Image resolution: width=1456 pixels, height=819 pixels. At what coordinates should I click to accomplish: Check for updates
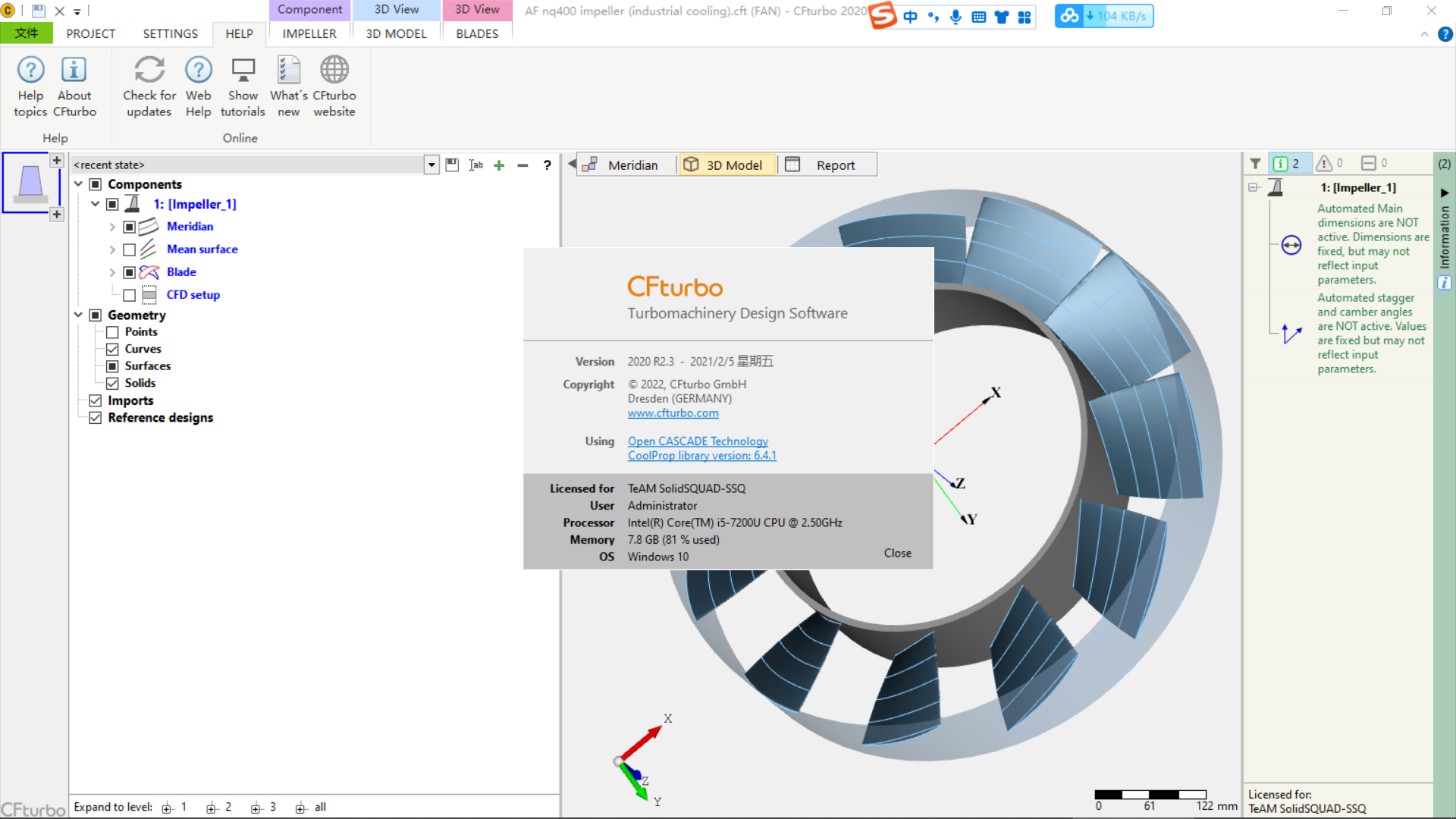(x=149, y=86)
